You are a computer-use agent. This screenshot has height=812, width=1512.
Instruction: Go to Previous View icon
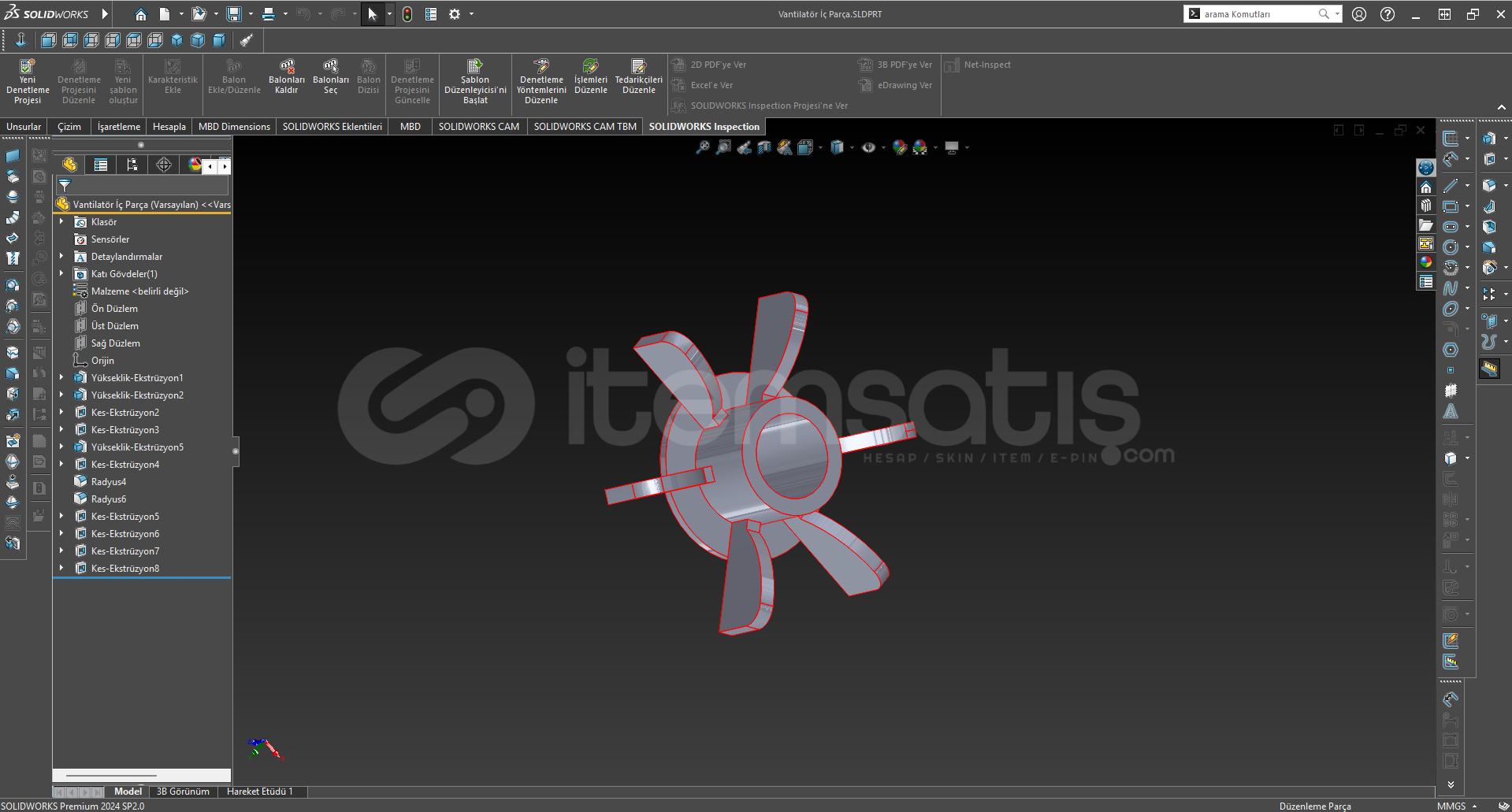point(744,147)
